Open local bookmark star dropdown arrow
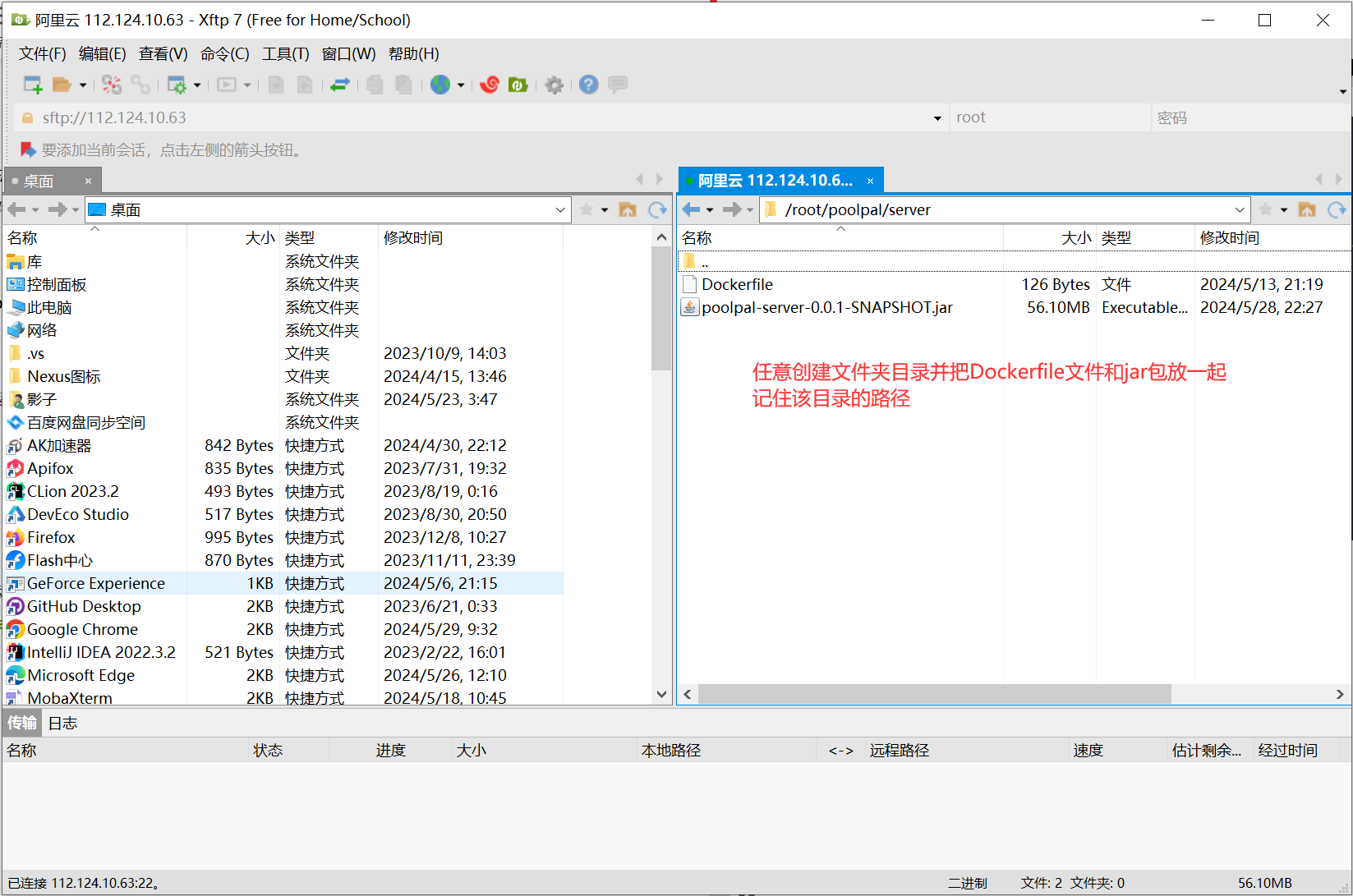 click(605, 210)
